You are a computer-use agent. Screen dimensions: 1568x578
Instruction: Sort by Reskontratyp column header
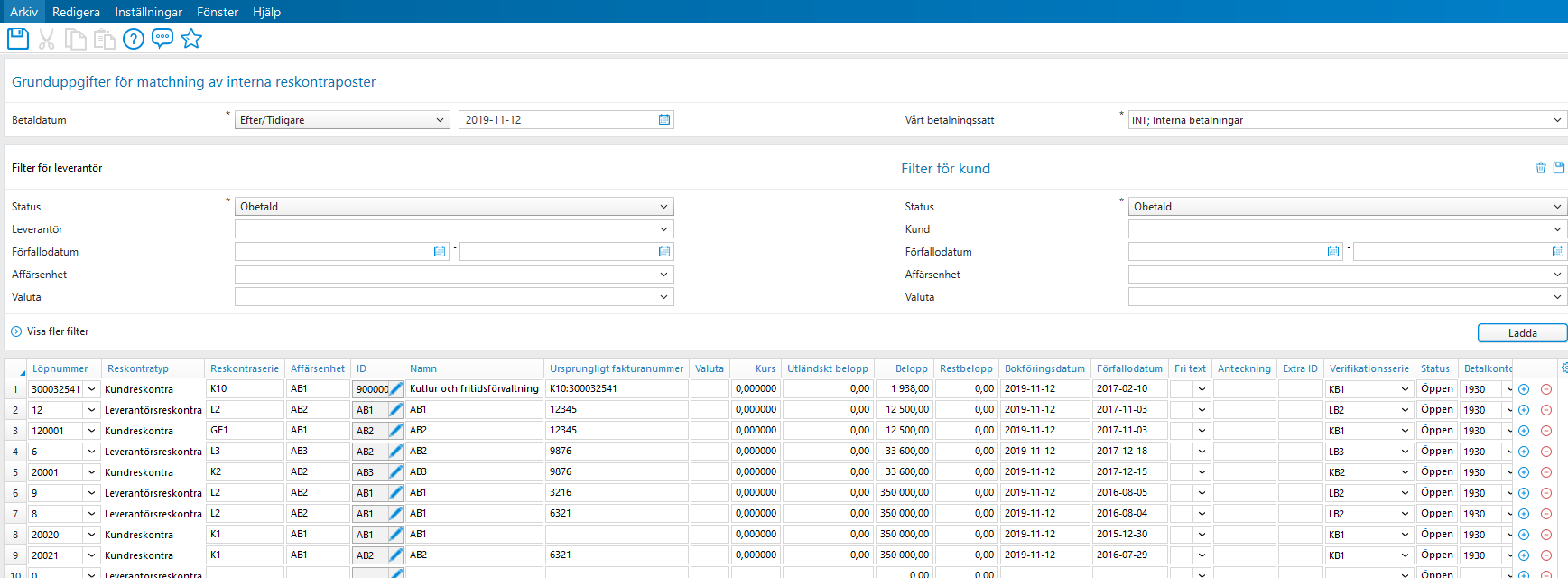click(153, 368)
